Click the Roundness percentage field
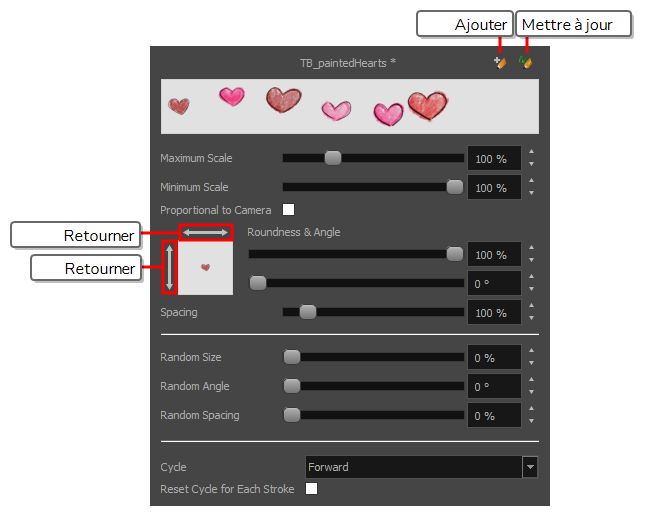This screenshot has width=646, height=516. (494, 254)
